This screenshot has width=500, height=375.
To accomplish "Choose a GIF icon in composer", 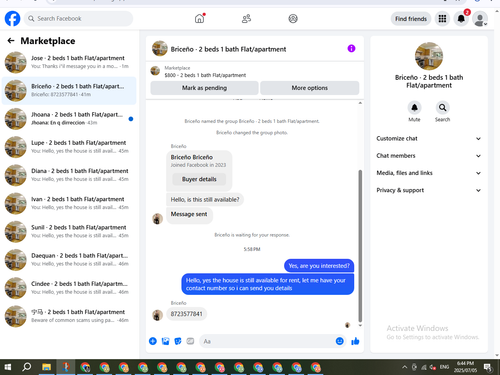I will coord(190,341).
